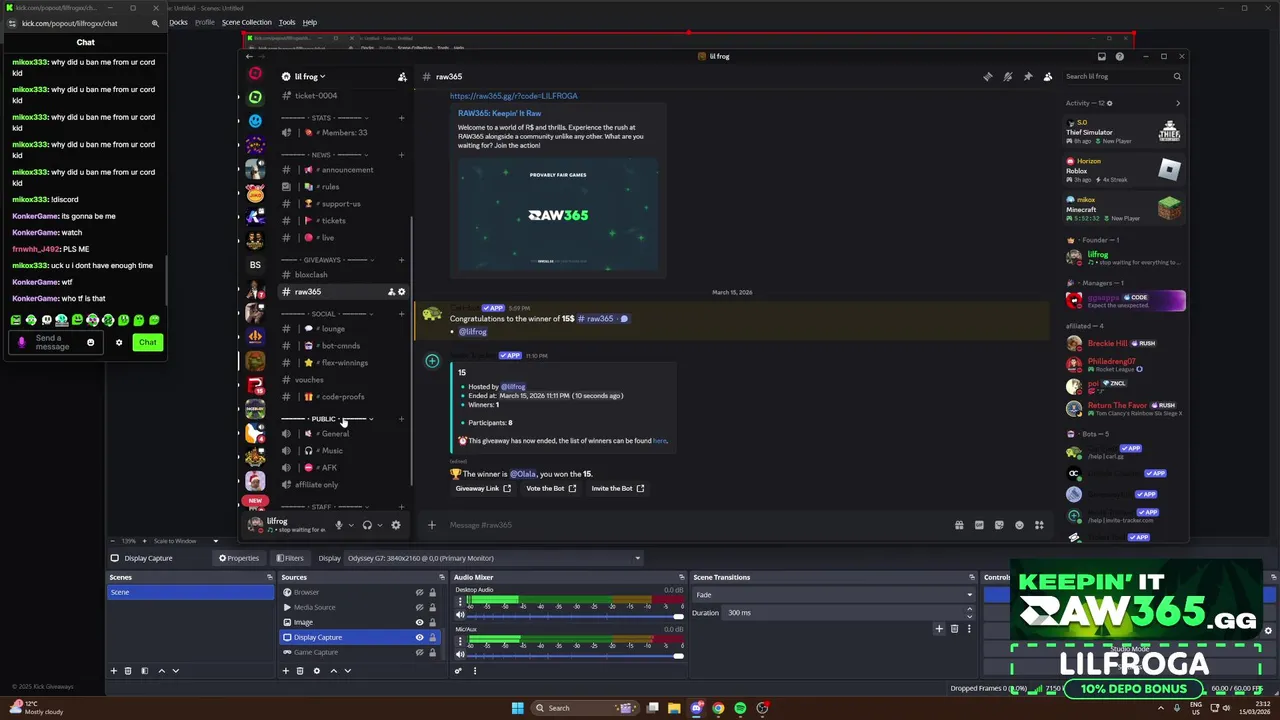Open Chrome from the Windows taskbar
This screenshot has width=1280, height=720.
pos(718,708)
